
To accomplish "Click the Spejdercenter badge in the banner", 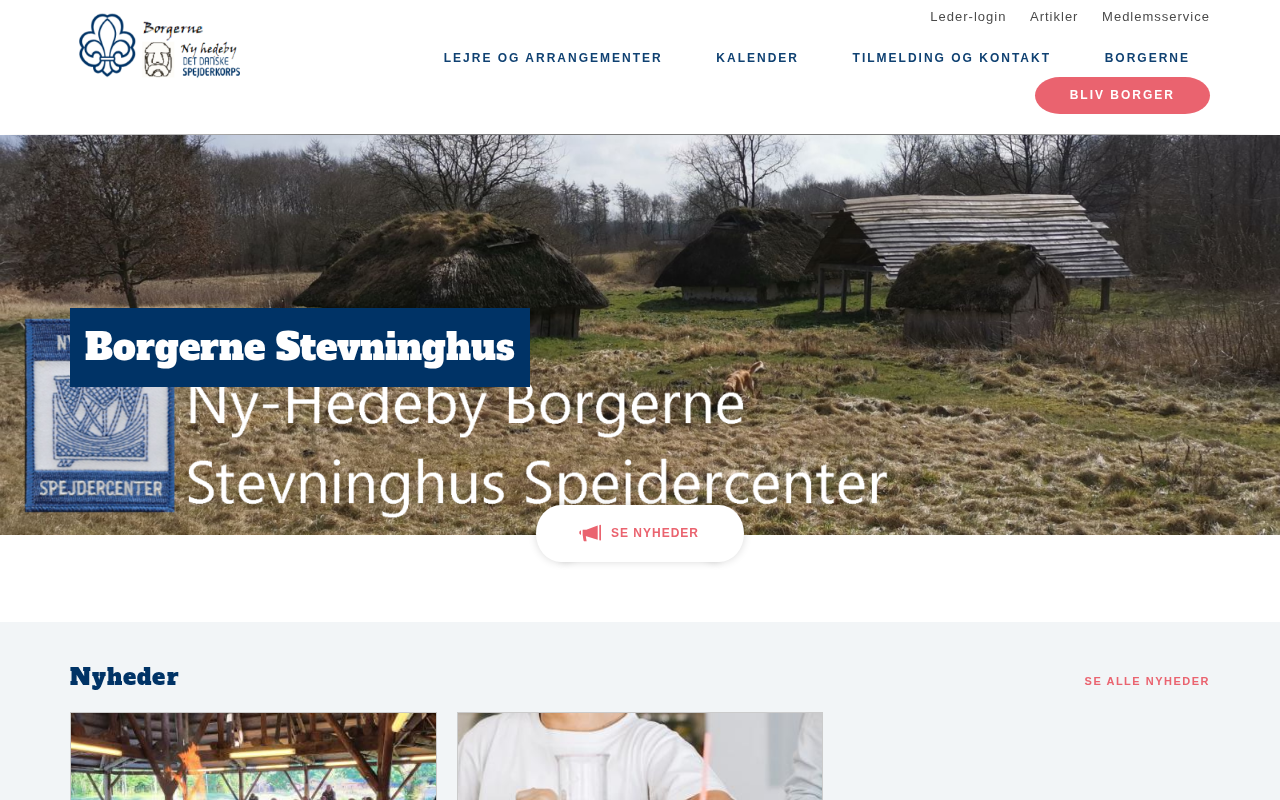I will tap(100, 416).
